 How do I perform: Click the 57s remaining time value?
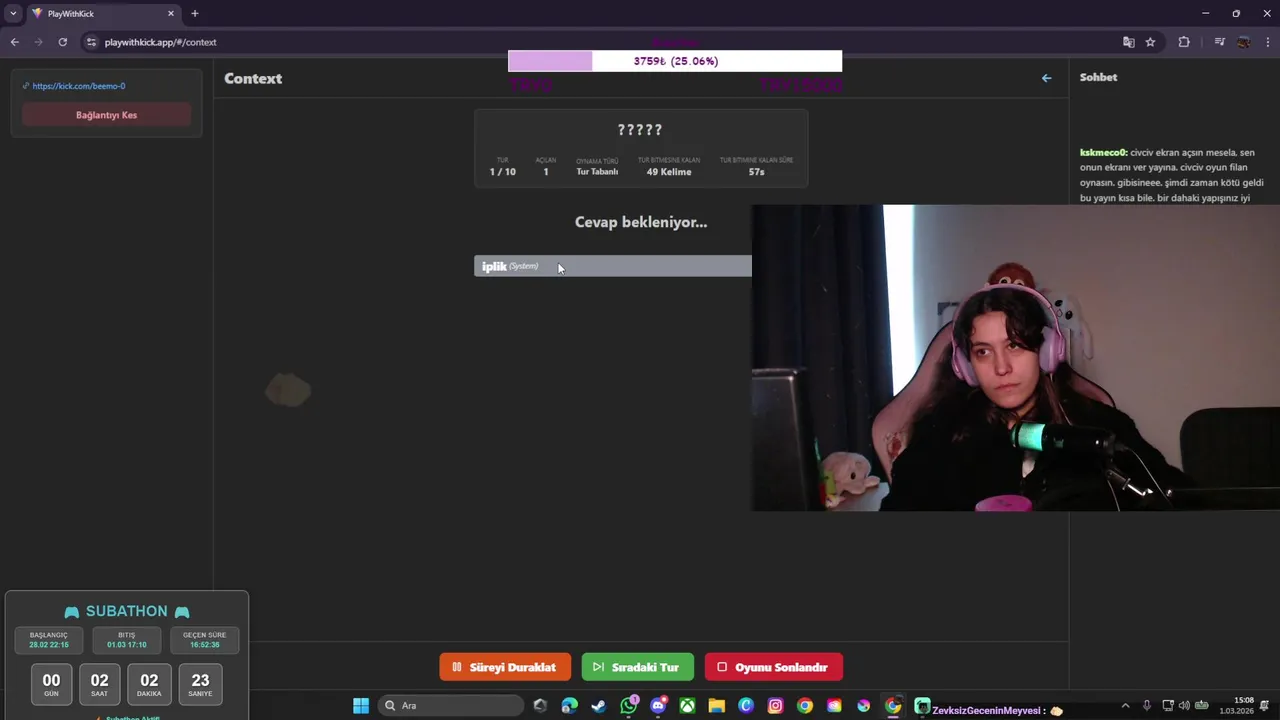click(757, 172)
